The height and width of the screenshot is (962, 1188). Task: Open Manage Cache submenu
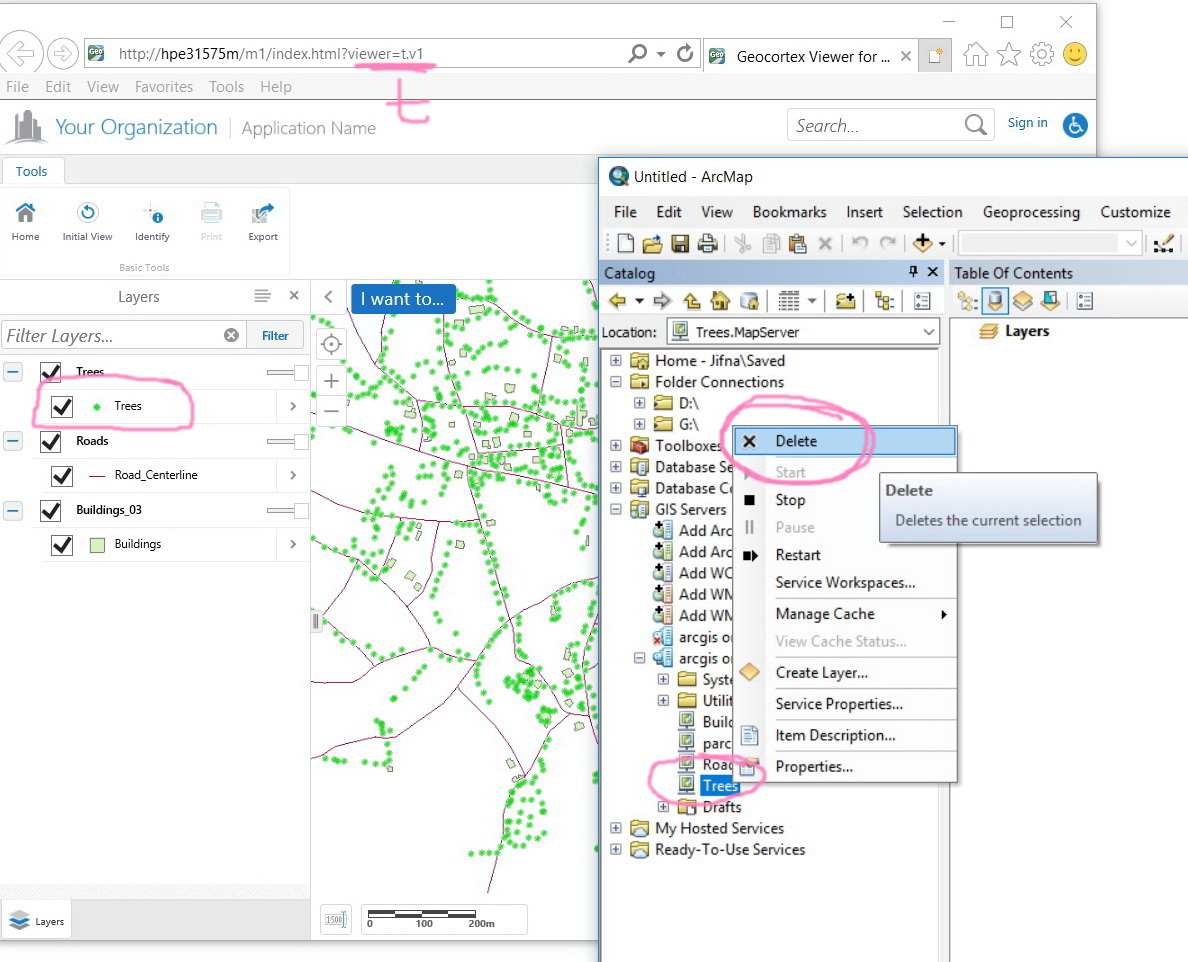click(x=844, y=614)
